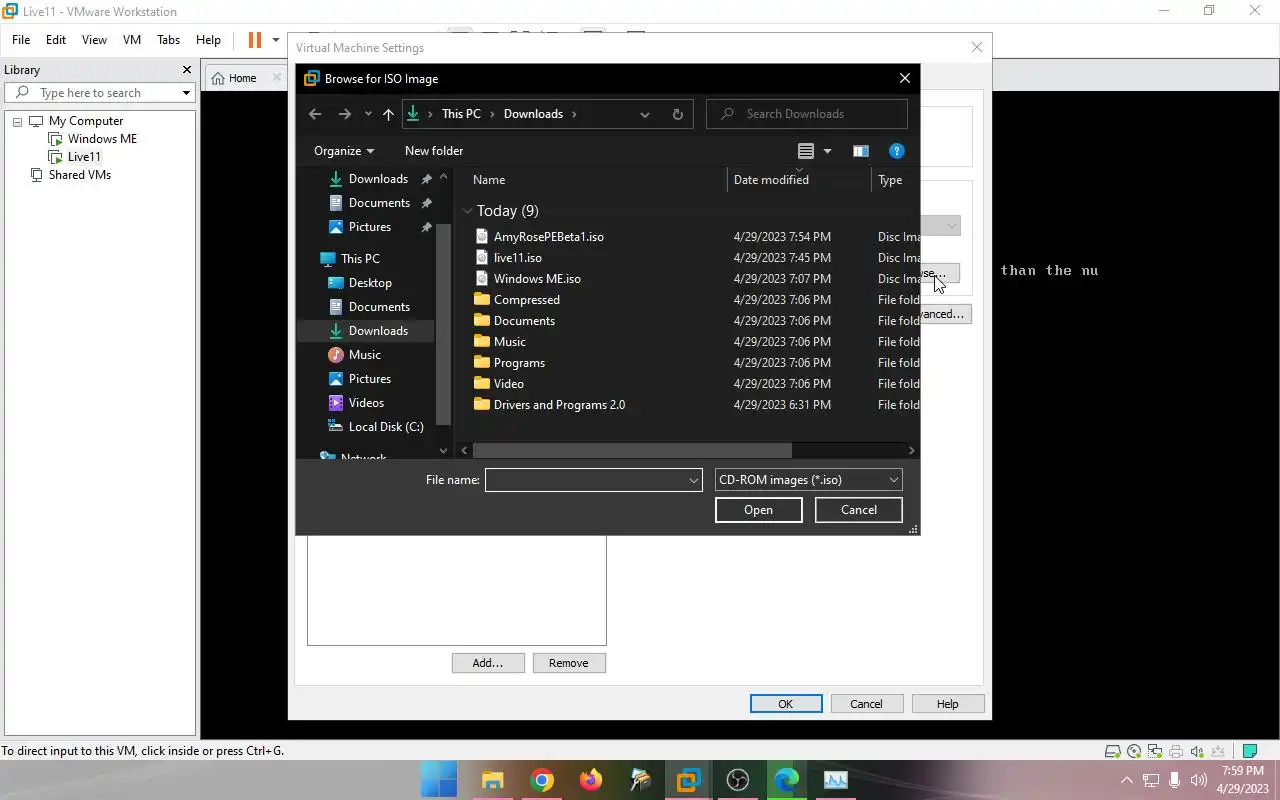Open File name combo box dropdown
The image size is (1280, 800).
click(x=693, y=480)
